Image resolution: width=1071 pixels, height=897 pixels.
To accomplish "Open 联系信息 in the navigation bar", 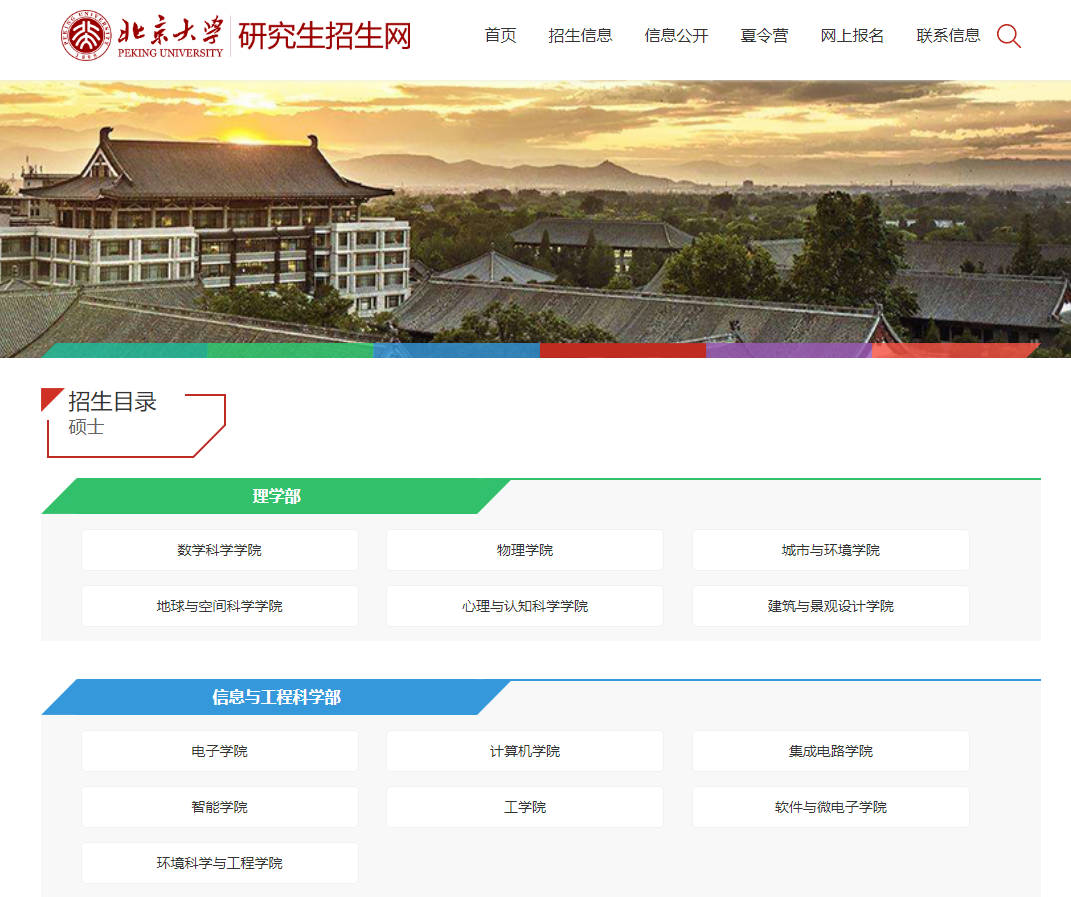I will [x=947, y=35].
